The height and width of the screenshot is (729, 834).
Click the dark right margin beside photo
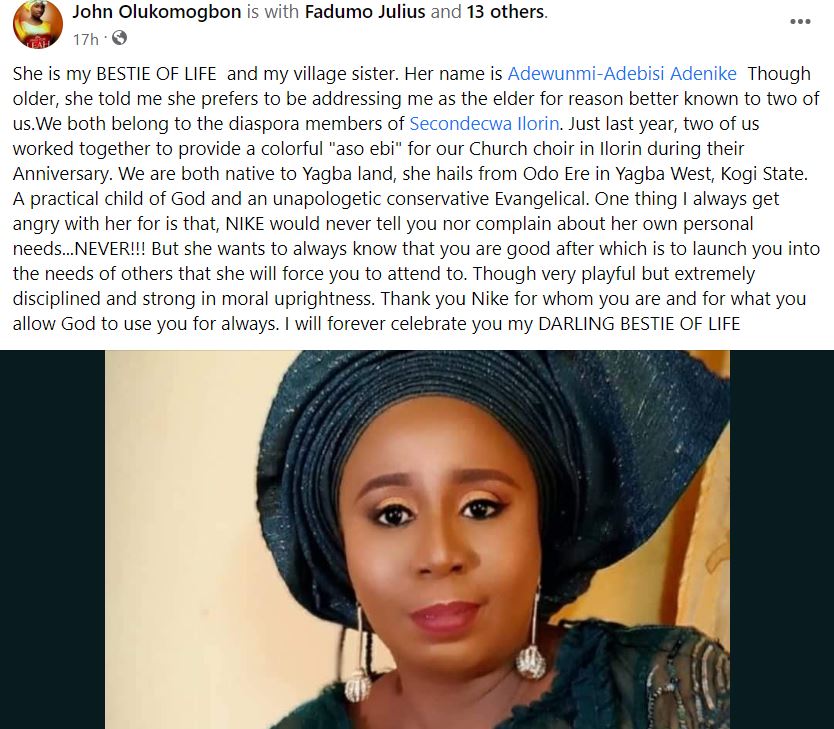[x=782, y=539]
